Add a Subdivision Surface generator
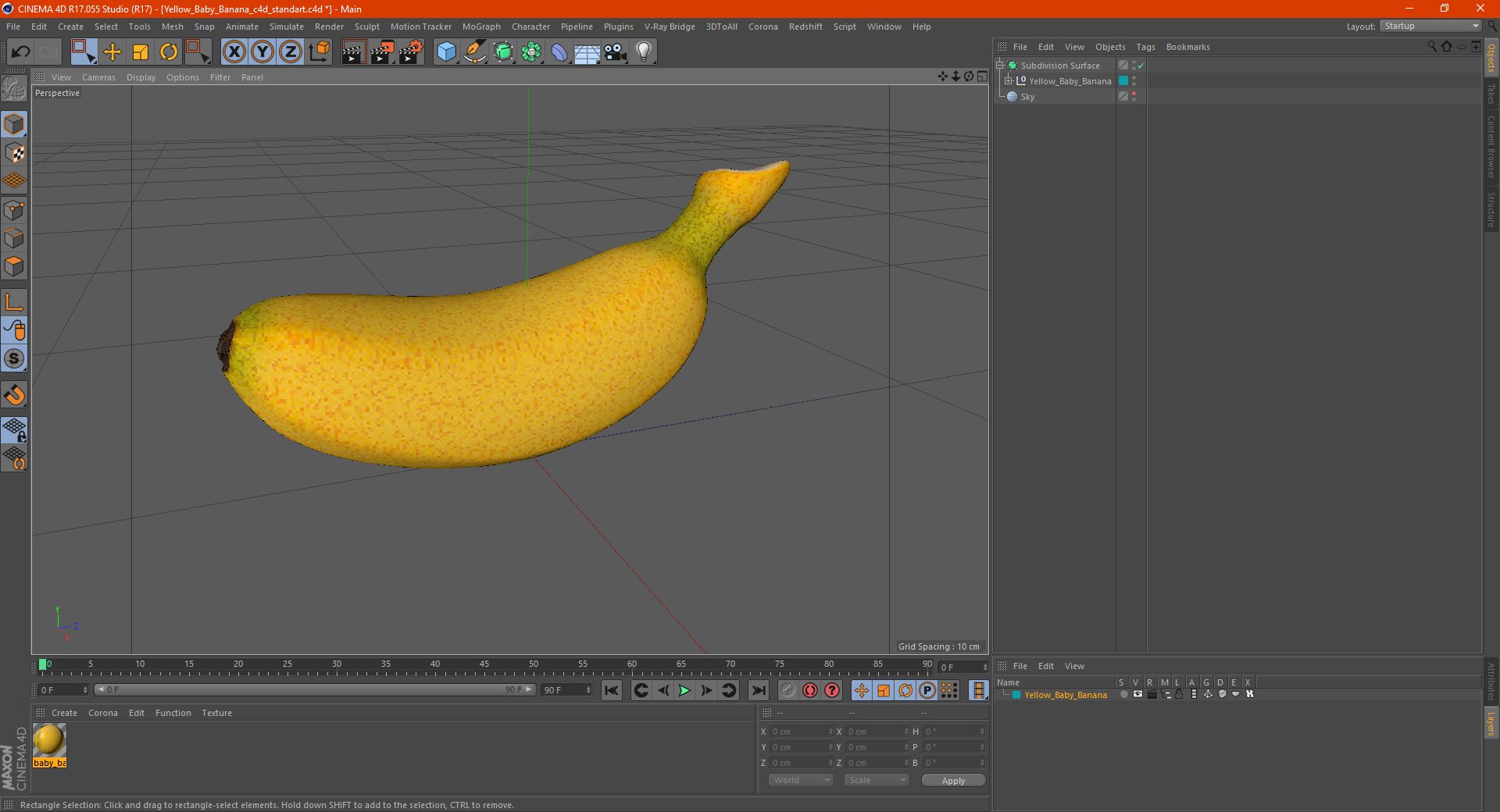 coord(504,52)
